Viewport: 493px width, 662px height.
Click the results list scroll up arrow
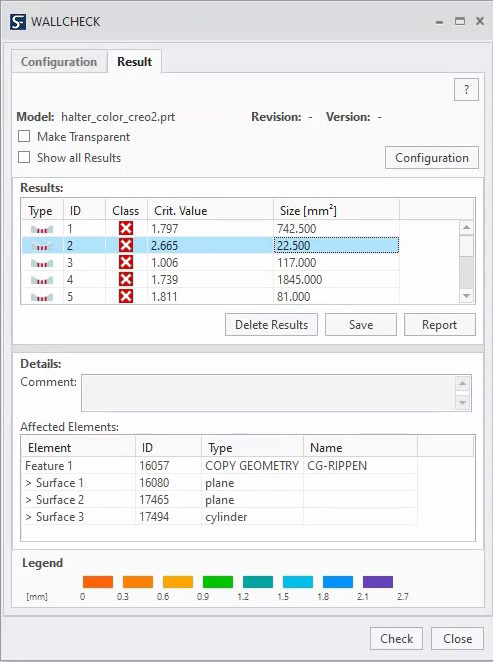click(466, 228)
